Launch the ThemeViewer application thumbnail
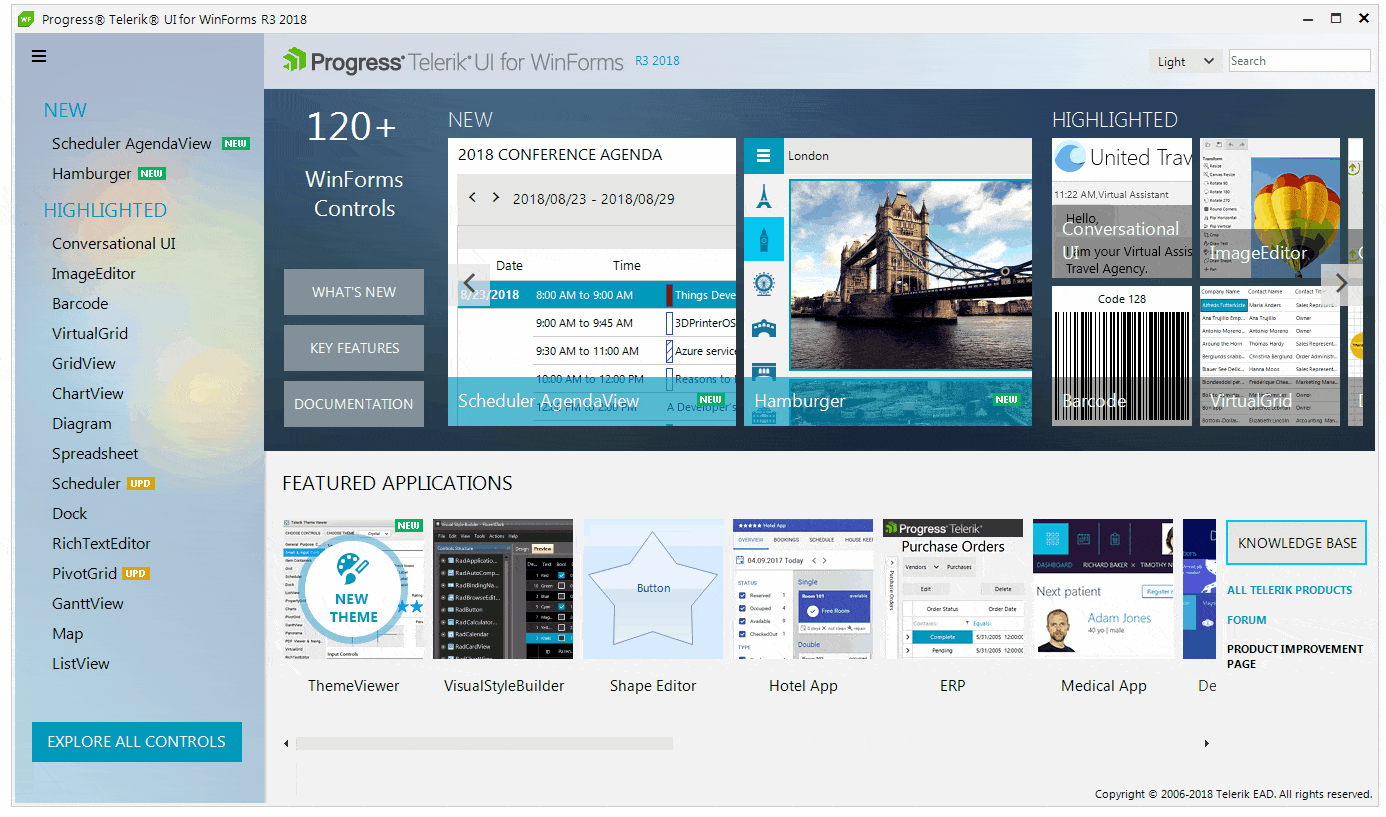This screenshot has height=817, width=1386. click(353, 589)
